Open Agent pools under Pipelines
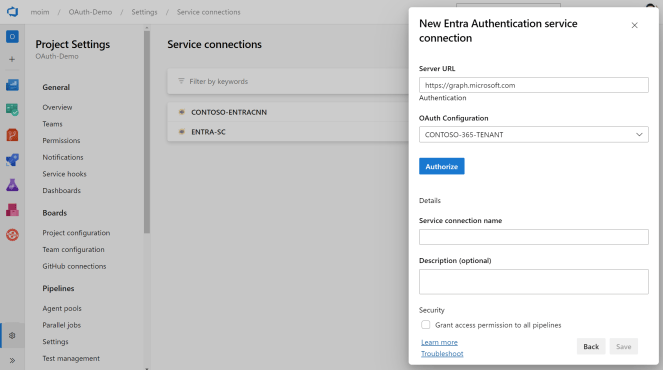The width and height of the screenshot is (663, 370). click(x=62, y=308)
